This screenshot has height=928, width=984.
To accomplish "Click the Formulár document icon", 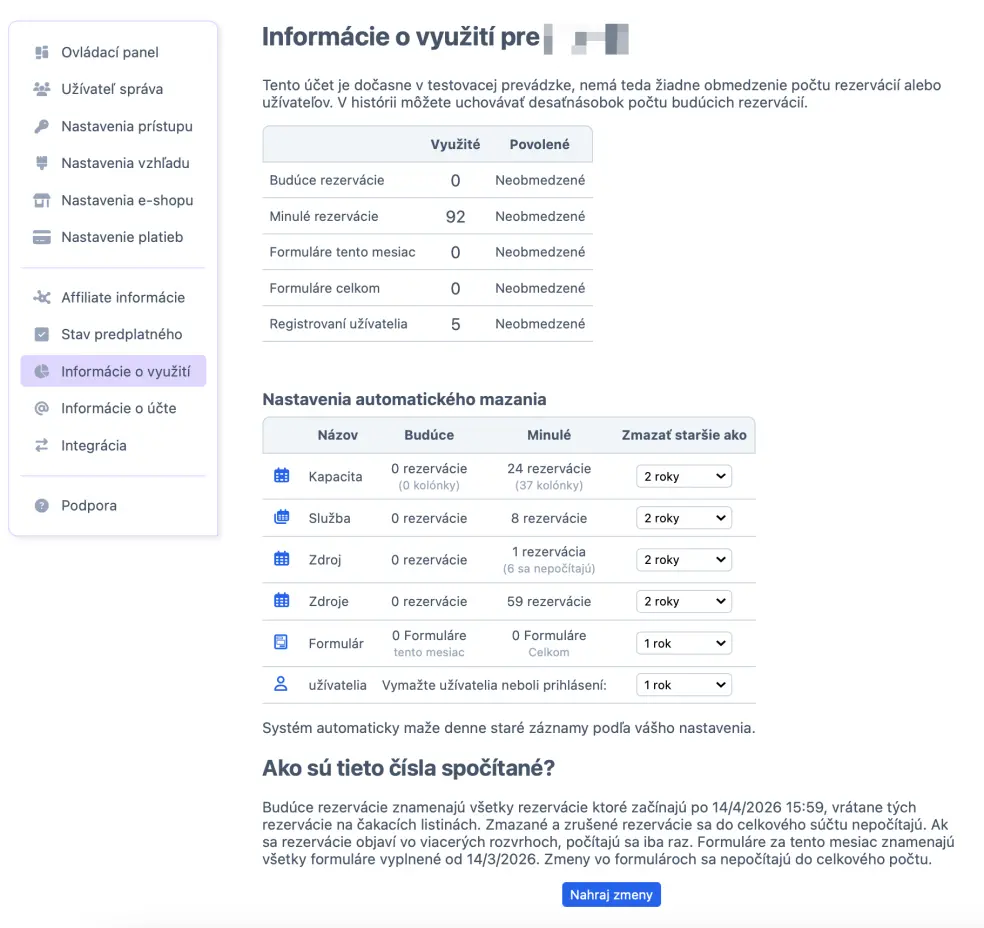I will coord(281,642).
